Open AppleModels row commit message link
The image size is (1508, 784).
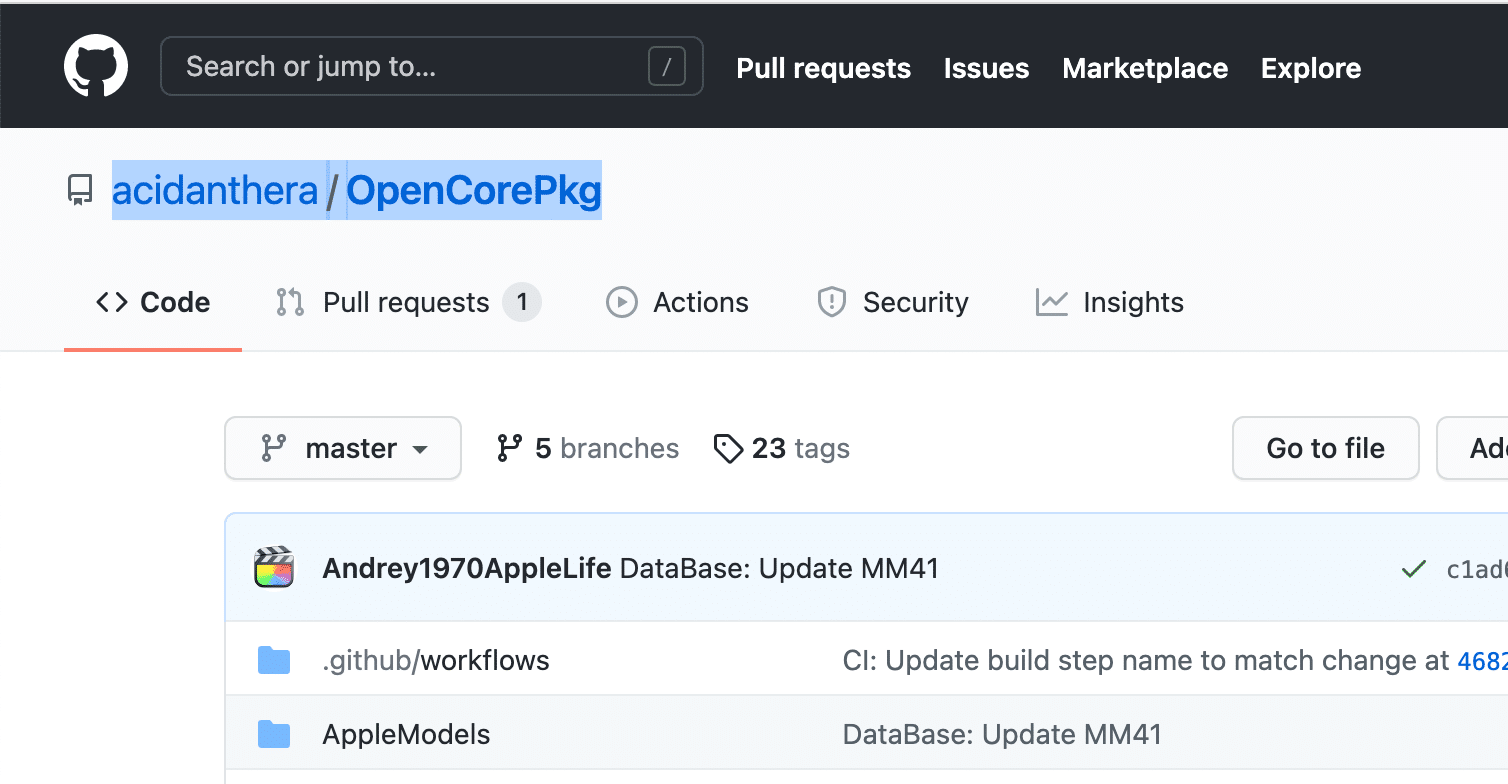pos(1002,735)
